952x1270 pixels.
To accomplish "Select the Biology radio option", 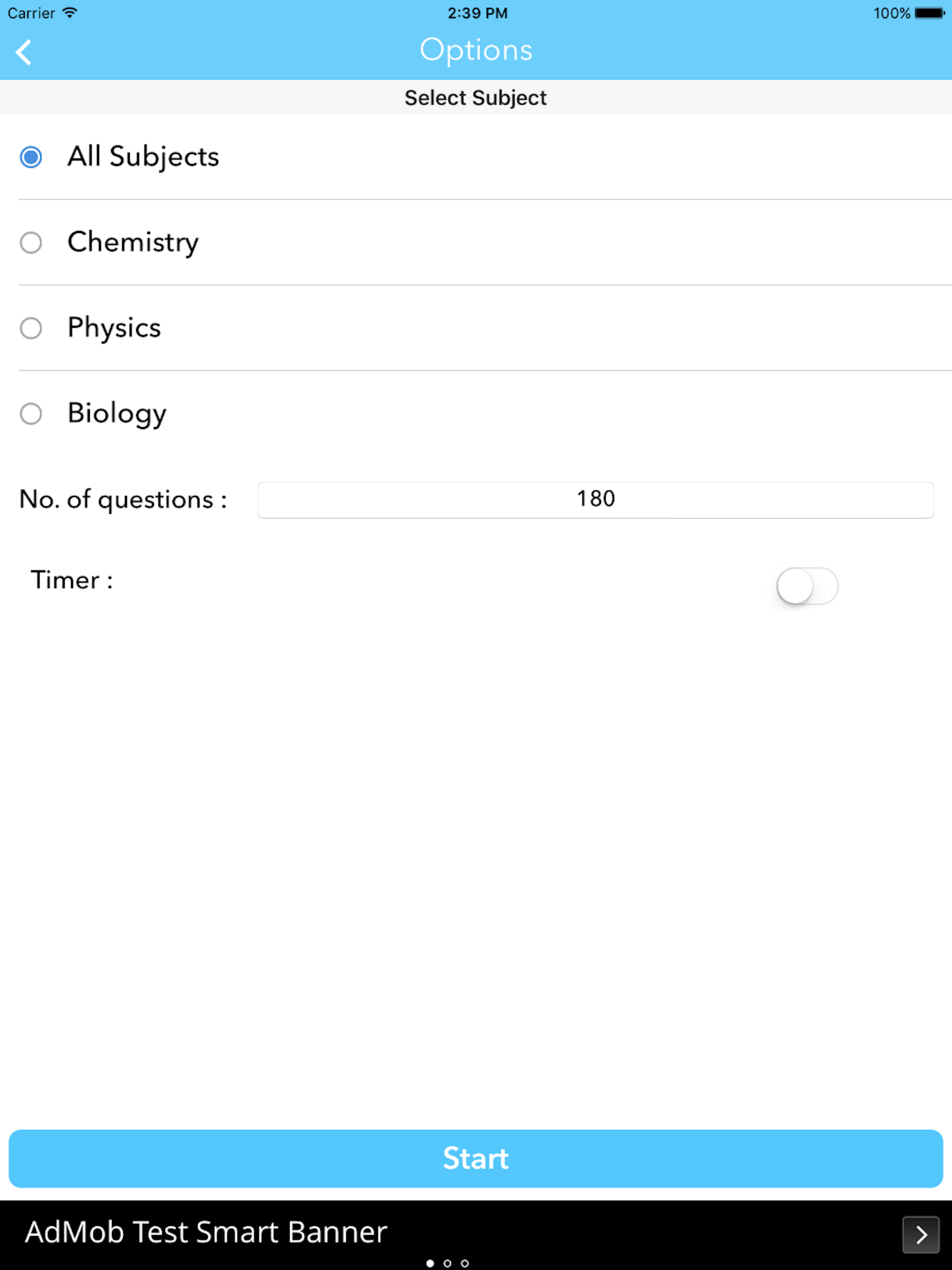I will tap(31, 413).
